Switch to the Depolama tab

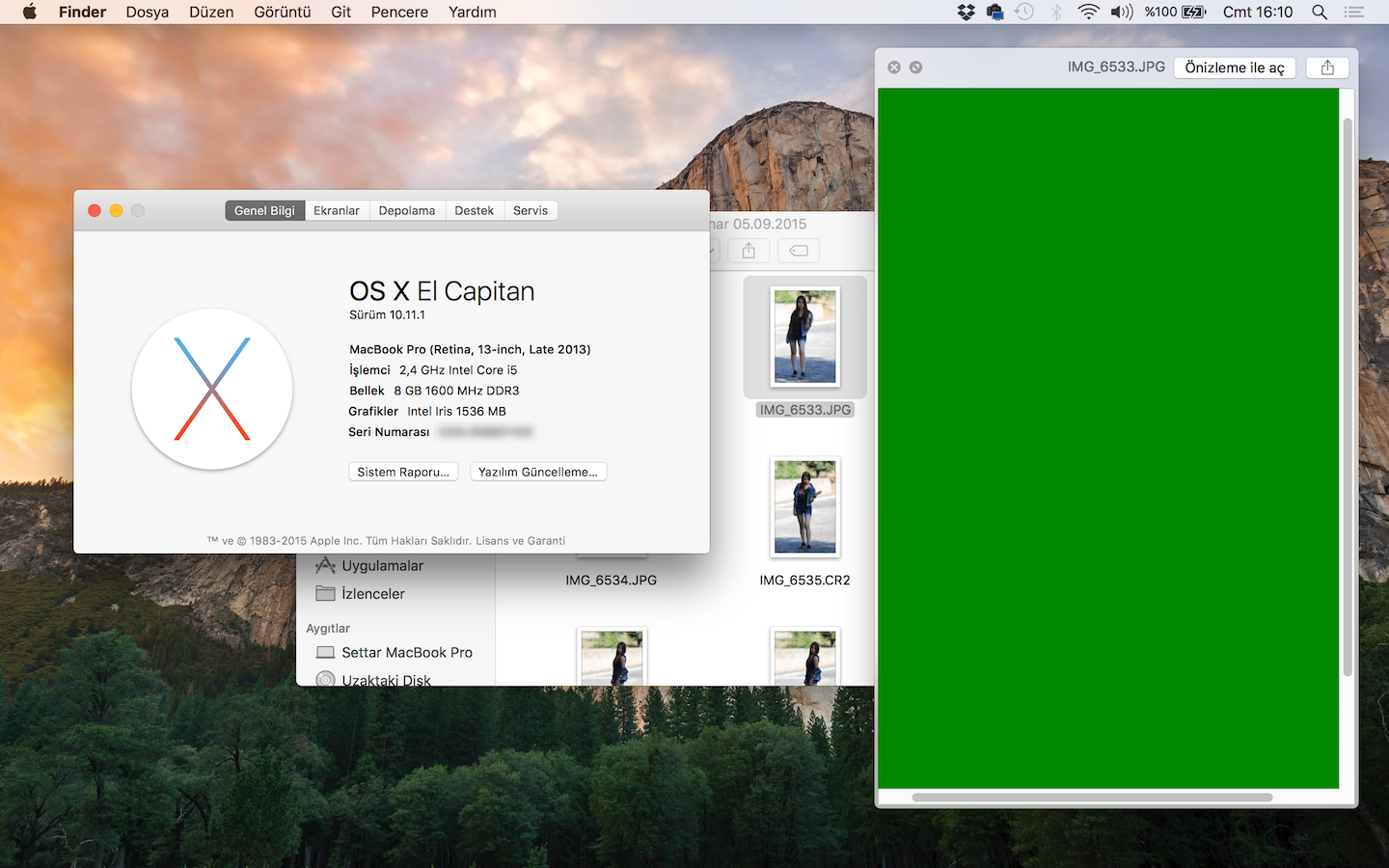[407, 210]
